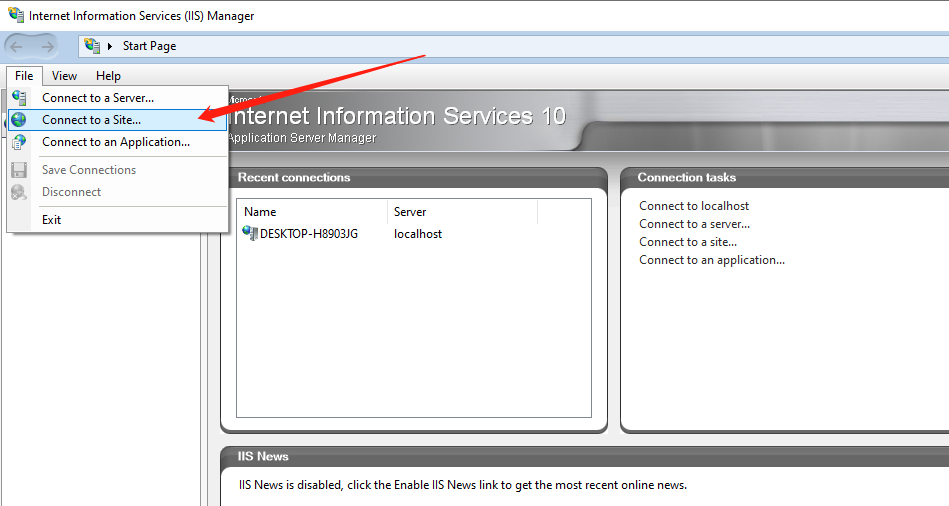Choose Exit from the File menu
This screenshot has width=949, height=506.
click(x=52, y=219)
